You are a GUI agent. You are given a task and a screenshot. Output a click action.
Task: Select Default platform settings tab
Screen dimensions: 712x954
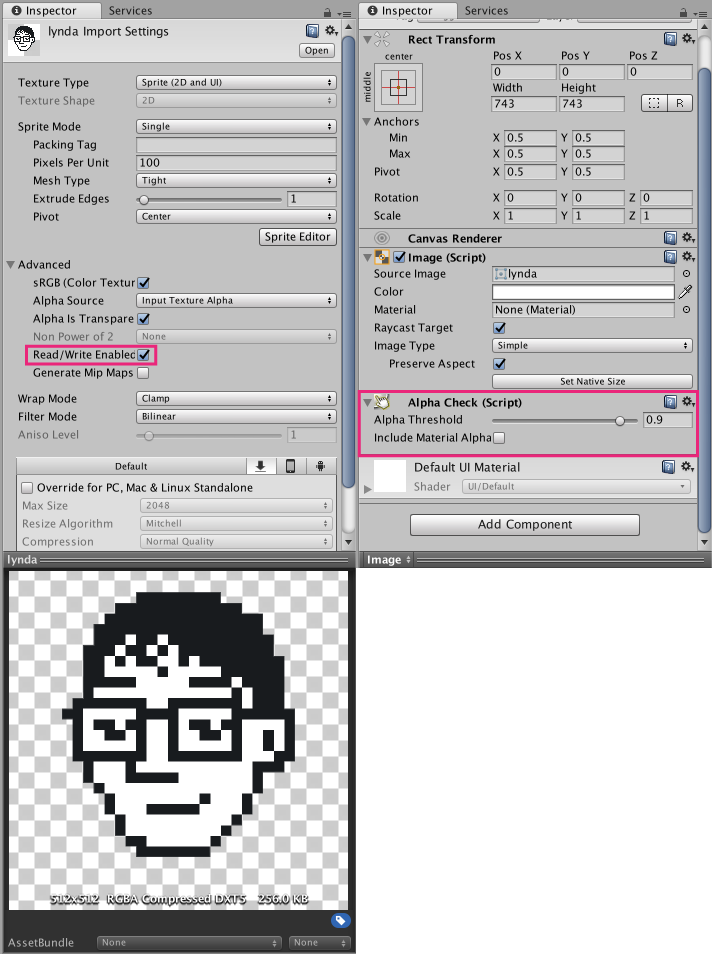point(131,466)
